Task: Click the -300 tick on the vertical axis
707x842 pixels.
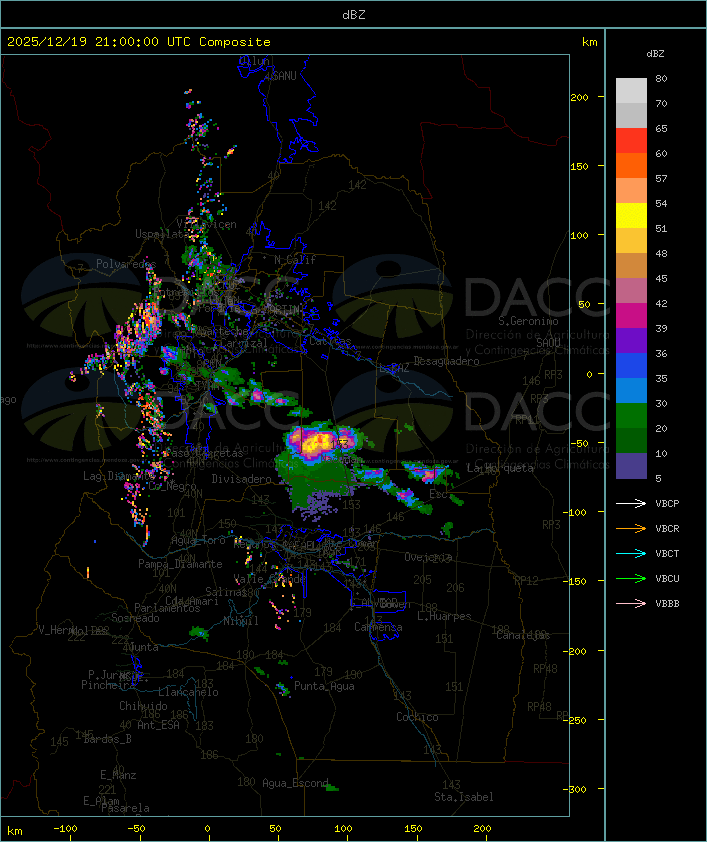Action: (x=577, y=789)
